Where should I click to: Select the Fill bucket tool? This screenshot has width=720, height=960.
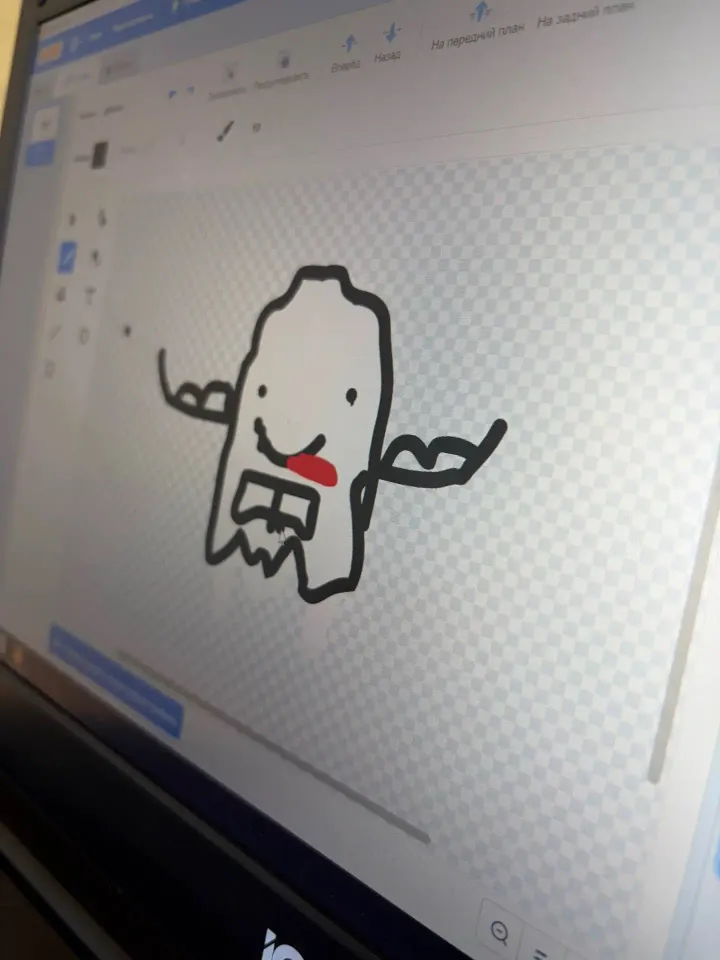click(x=61, y=295)
